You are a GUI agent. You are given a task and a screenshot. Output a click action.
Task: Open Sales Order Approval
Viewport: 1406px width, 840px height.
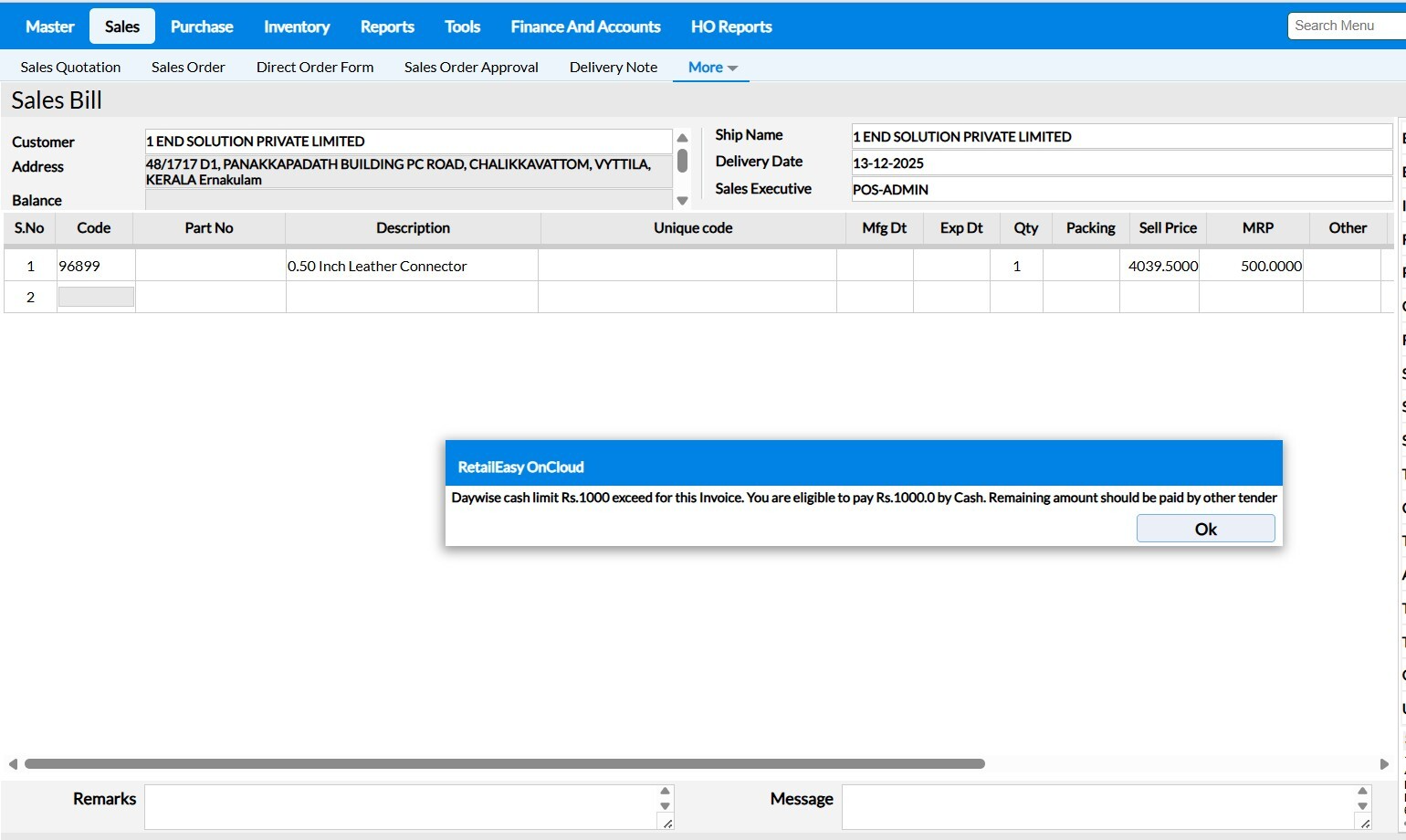pos(471,67)
